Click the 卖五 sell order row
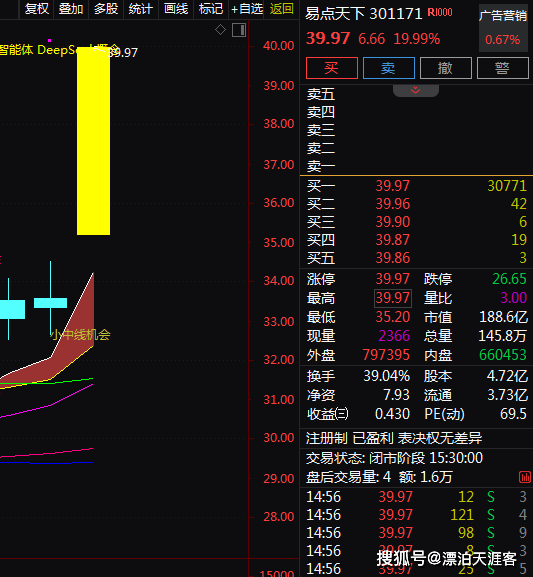The width and height of the screenshot is (533, 577). pyautogui.click(x=417, y=95)
